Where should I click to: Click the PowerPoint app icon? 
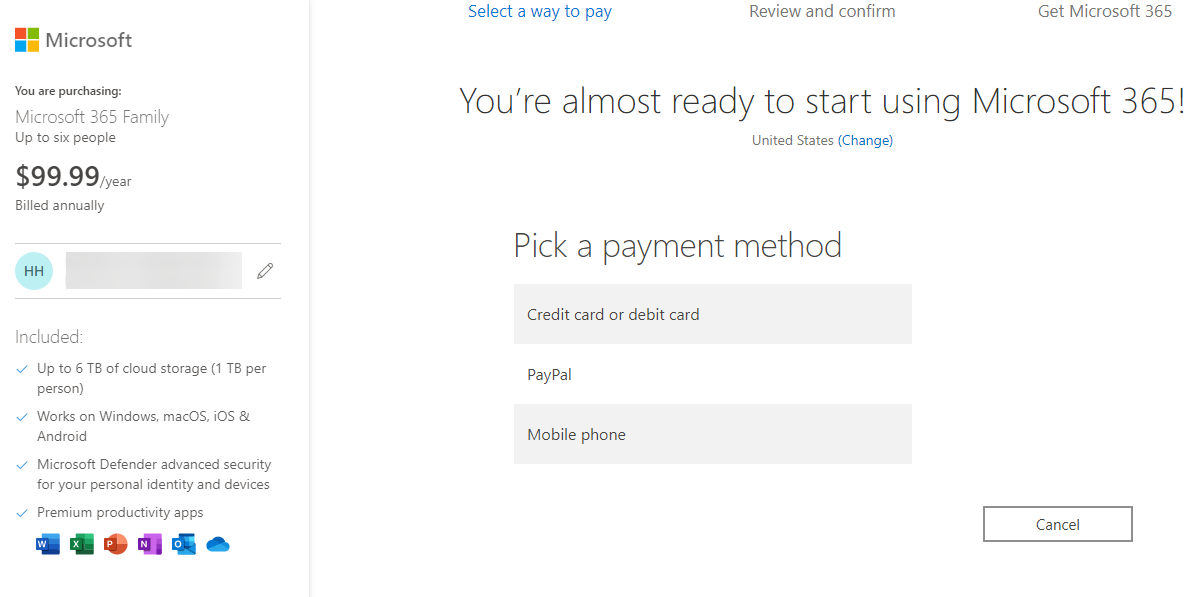(x=116, y=545)
